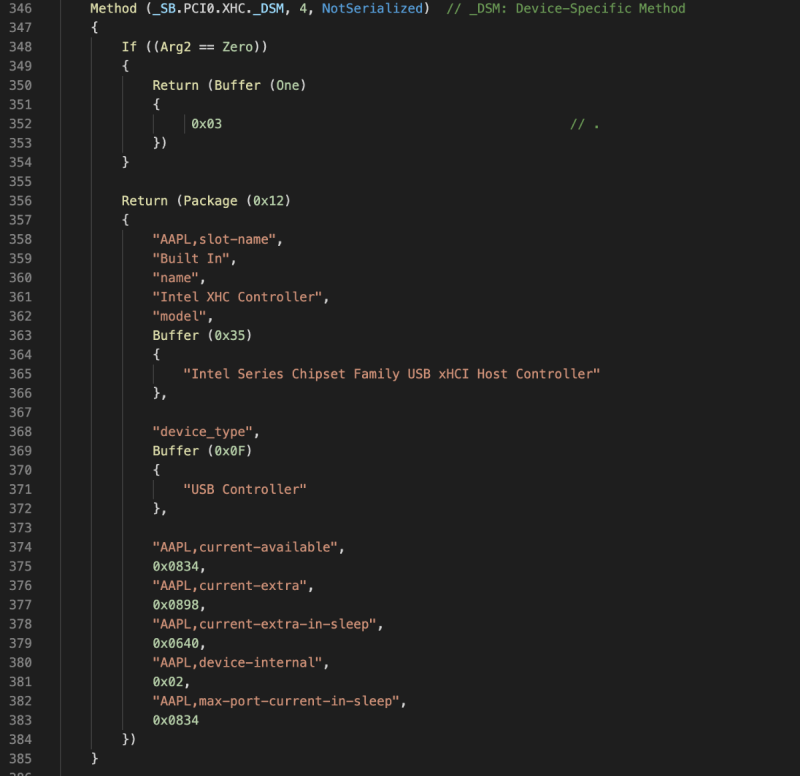Click the 0x03 buffer value
This screenshot has width=800, height=776.
(x=206, y=124)
